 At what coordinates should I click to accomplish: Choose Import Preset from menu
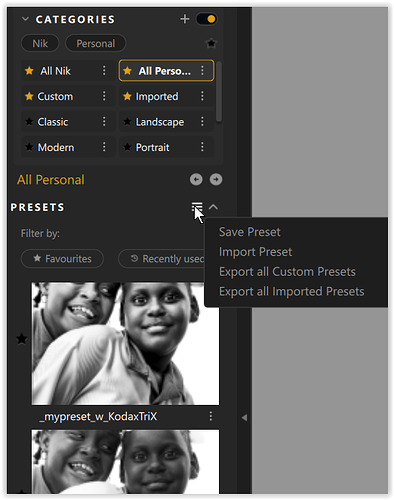(x=255, y=252)
